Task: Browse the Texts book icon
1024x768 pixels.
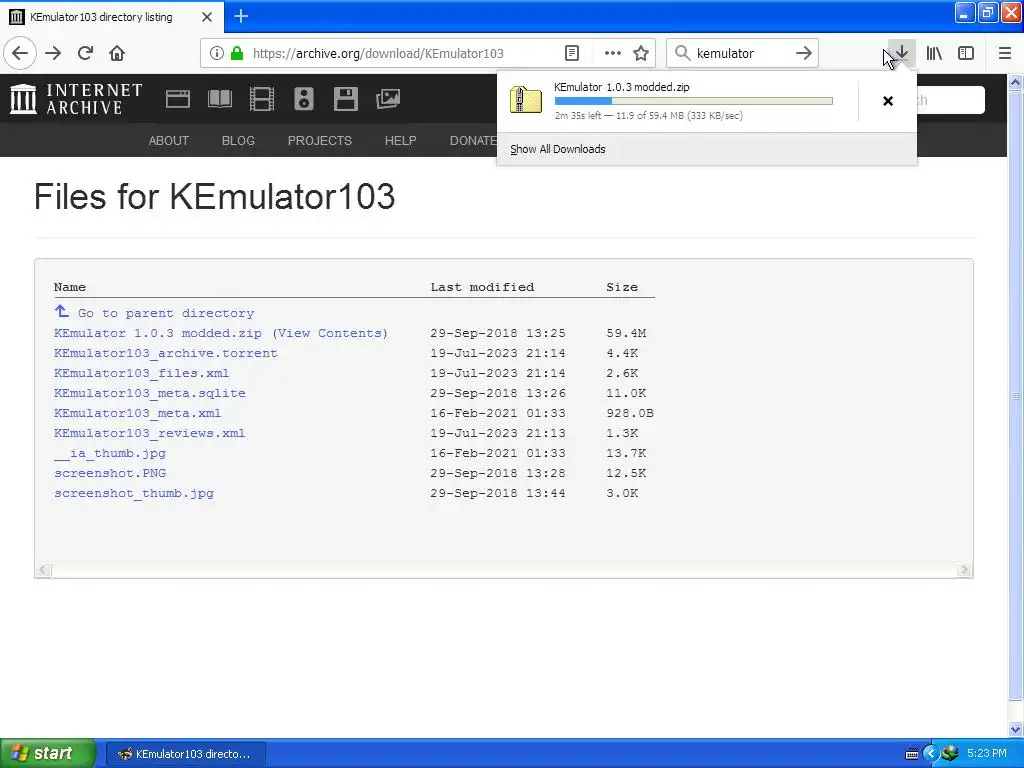Action: pos(219,99)
